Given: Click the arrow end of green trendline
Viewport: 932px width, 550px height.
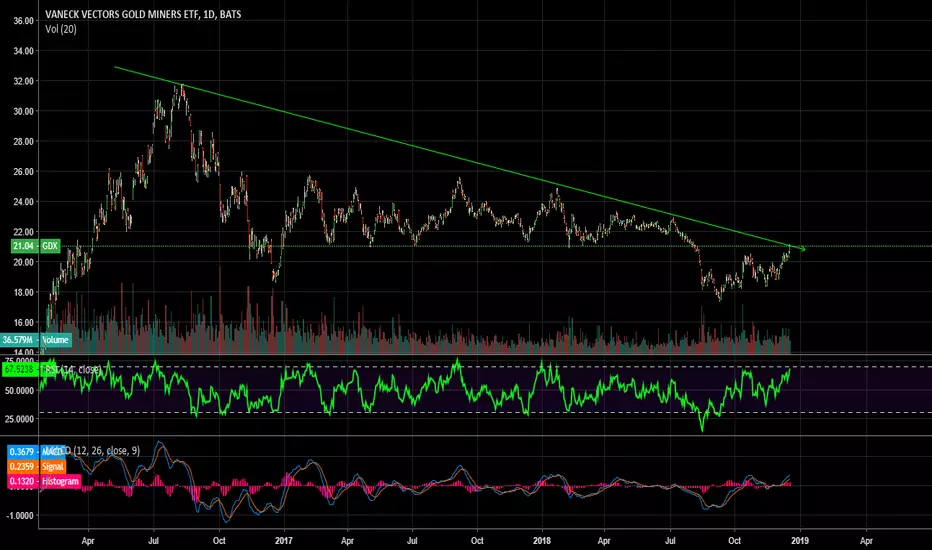Looking at the screenshot, I should click(802, 249).
